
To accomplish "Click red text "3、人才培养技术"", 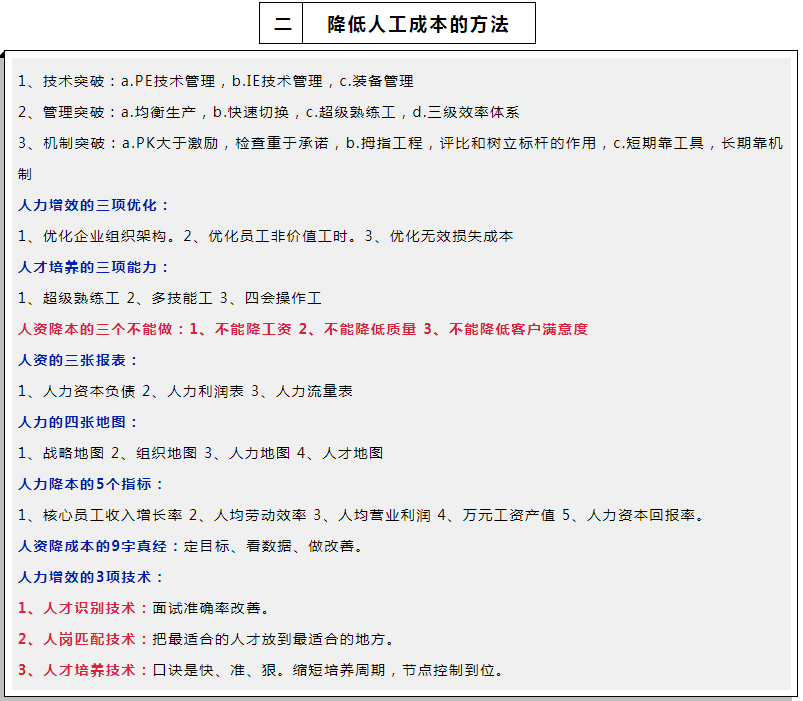I will (x=83, y=670).
